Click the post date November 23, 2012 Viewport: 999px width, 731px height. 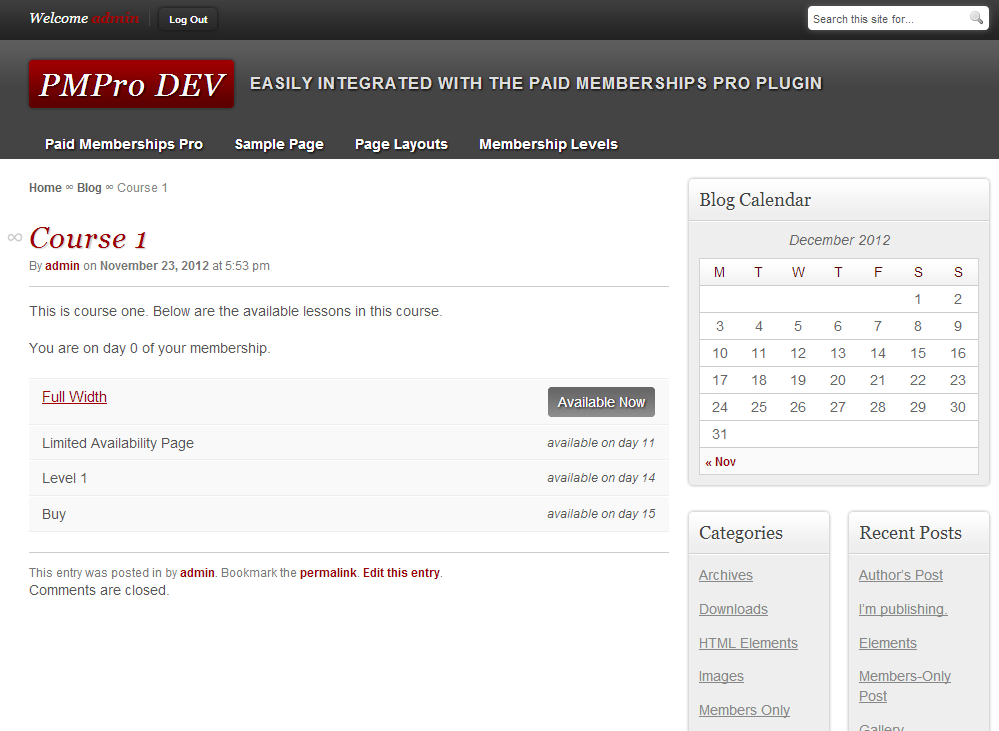tap(154, 266)
